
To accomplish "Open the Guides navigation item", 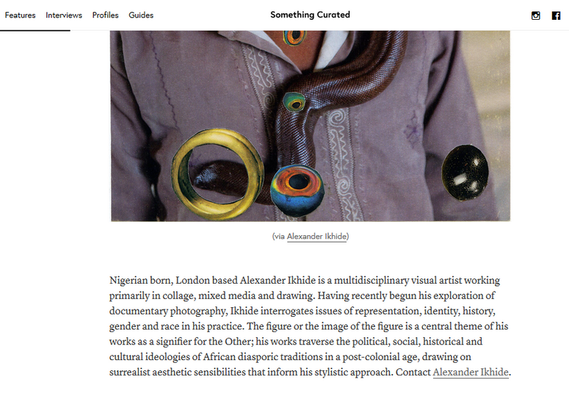I will click(x=141, y=15).
